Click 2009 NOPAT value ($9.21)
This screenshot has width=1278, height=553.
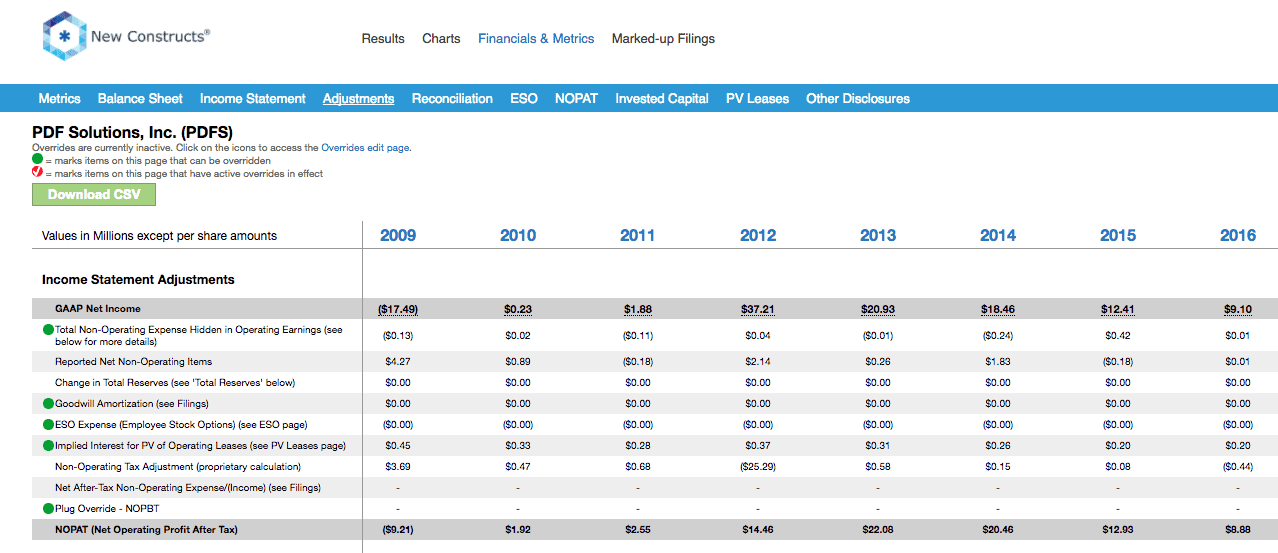tap(398, 529)
